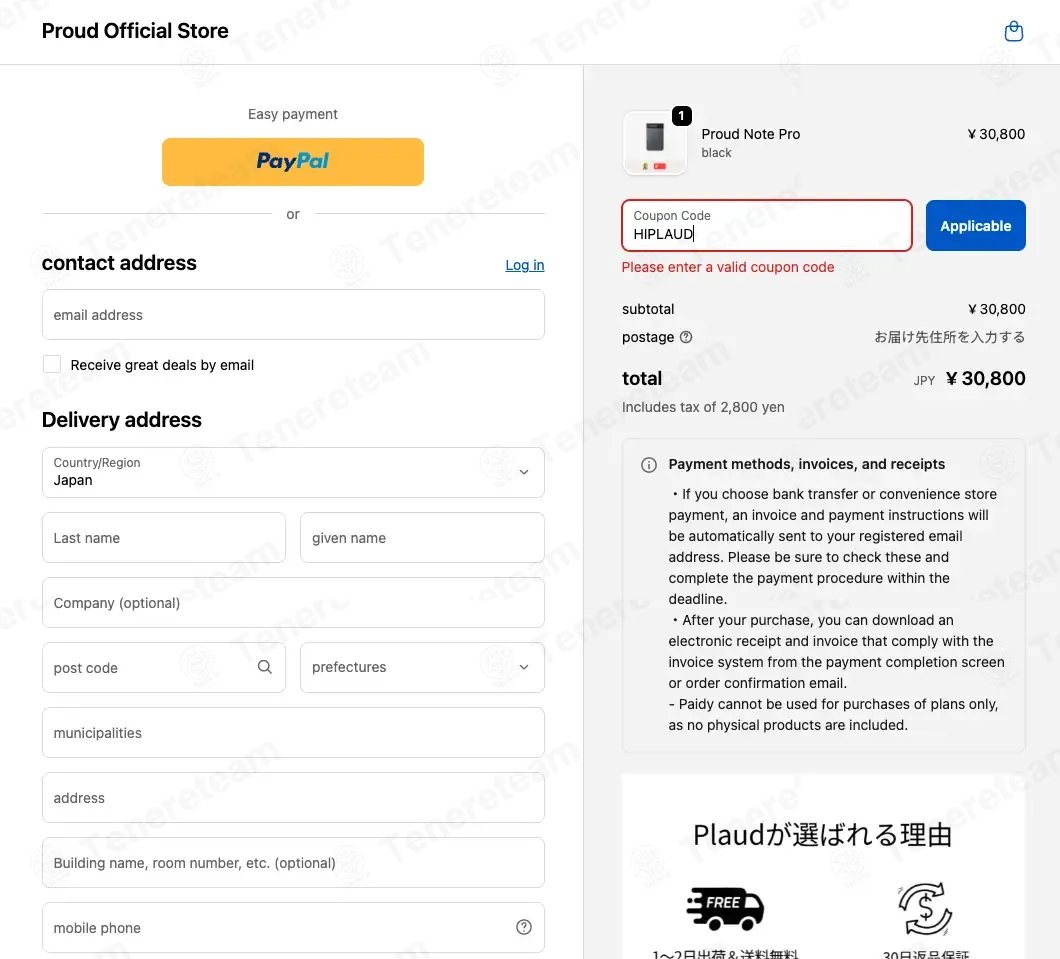This screenshot has height=959, width=1060.
Task: Click the postage help question icon
Action: [685, 337]
